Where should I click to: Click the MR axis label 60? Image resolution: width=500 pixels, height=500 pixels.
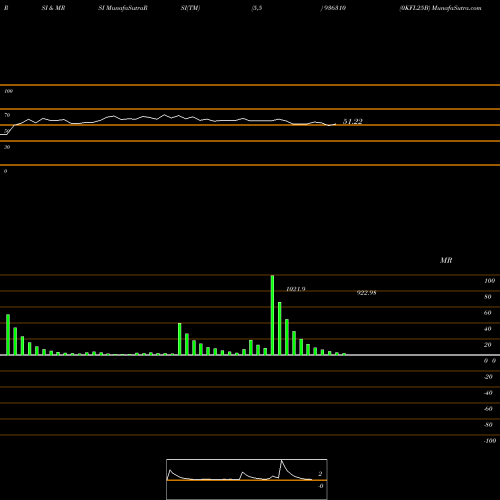pyautogui.click(x=488, y=313)
